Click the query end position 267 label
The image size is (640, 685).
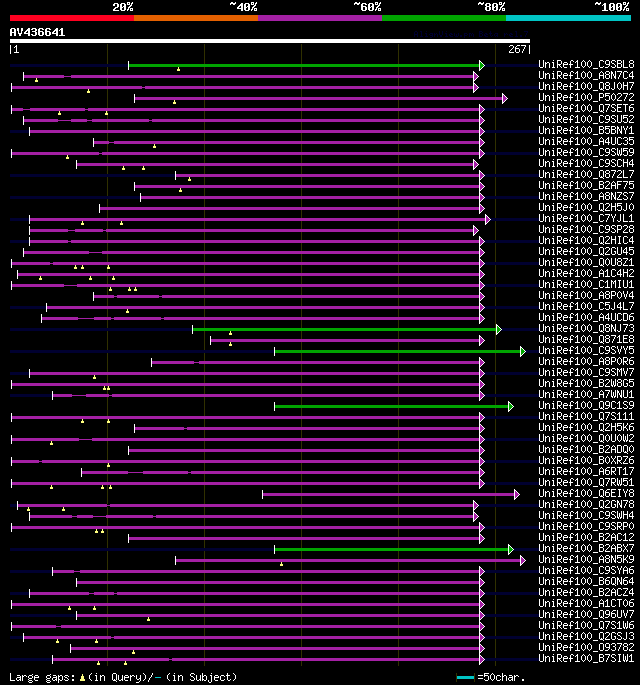[x=518, y=49]
